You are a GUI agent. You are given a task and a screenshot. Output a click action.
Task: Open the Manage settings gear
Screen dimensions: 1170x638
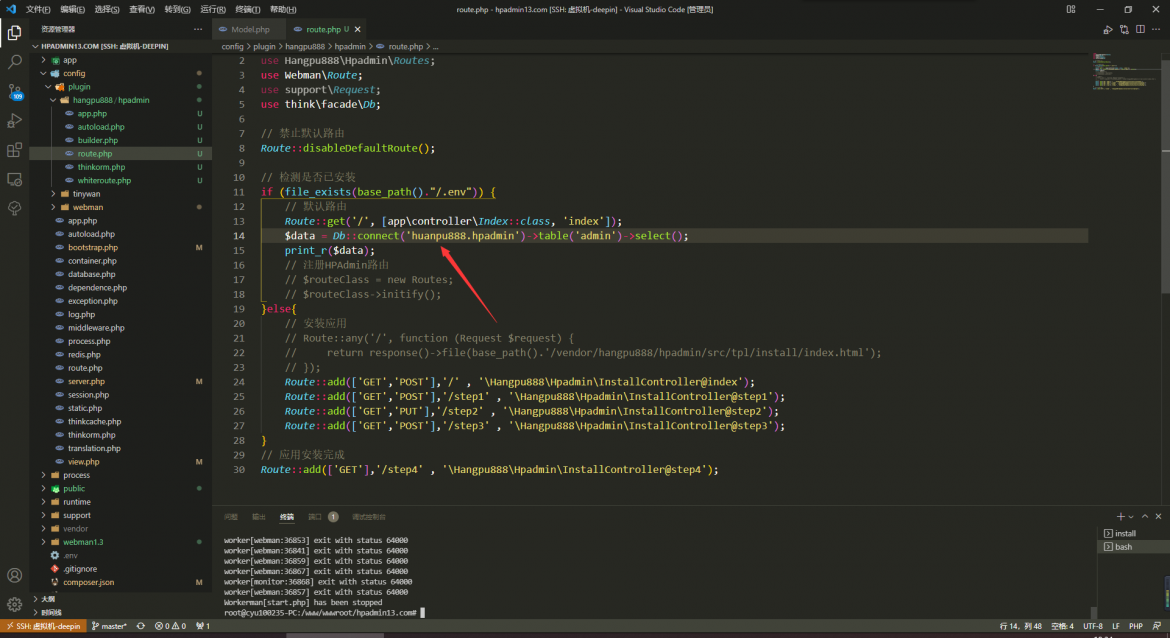pyautogui.click(x=14, y=604)
